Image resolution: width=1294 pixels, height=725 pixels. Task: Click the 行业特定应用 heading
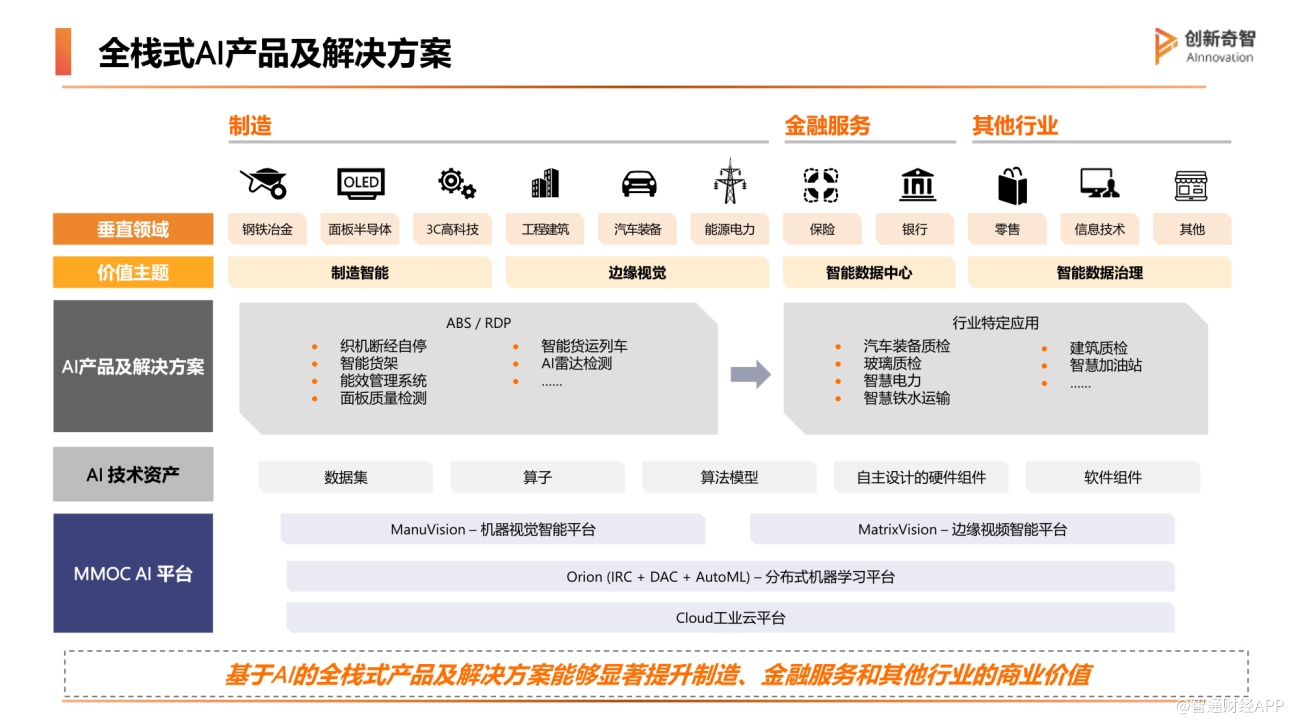pyautogui.click(x=995, y=323)
